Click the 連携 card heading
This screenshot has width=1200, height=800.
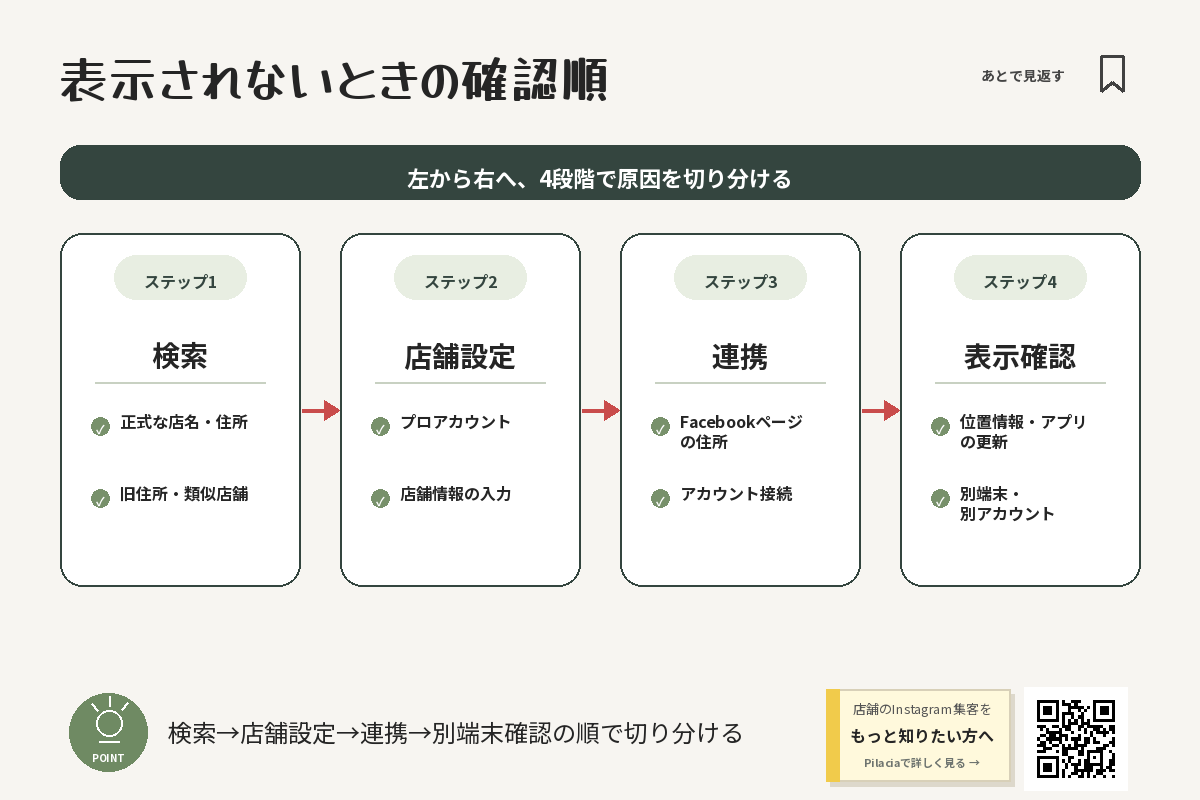(x=740, y=356)
